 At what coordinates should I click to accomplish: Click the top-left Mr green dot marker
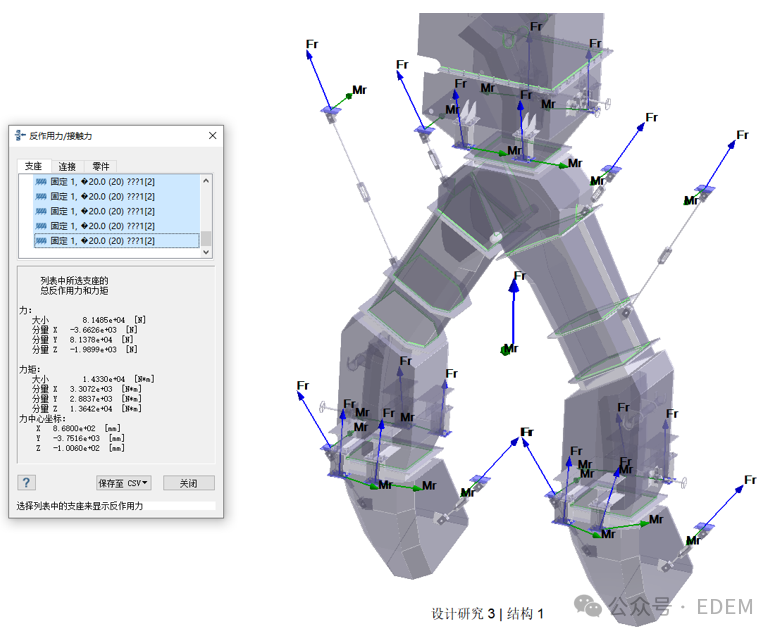pyautogui.click(x=349, y=96)
